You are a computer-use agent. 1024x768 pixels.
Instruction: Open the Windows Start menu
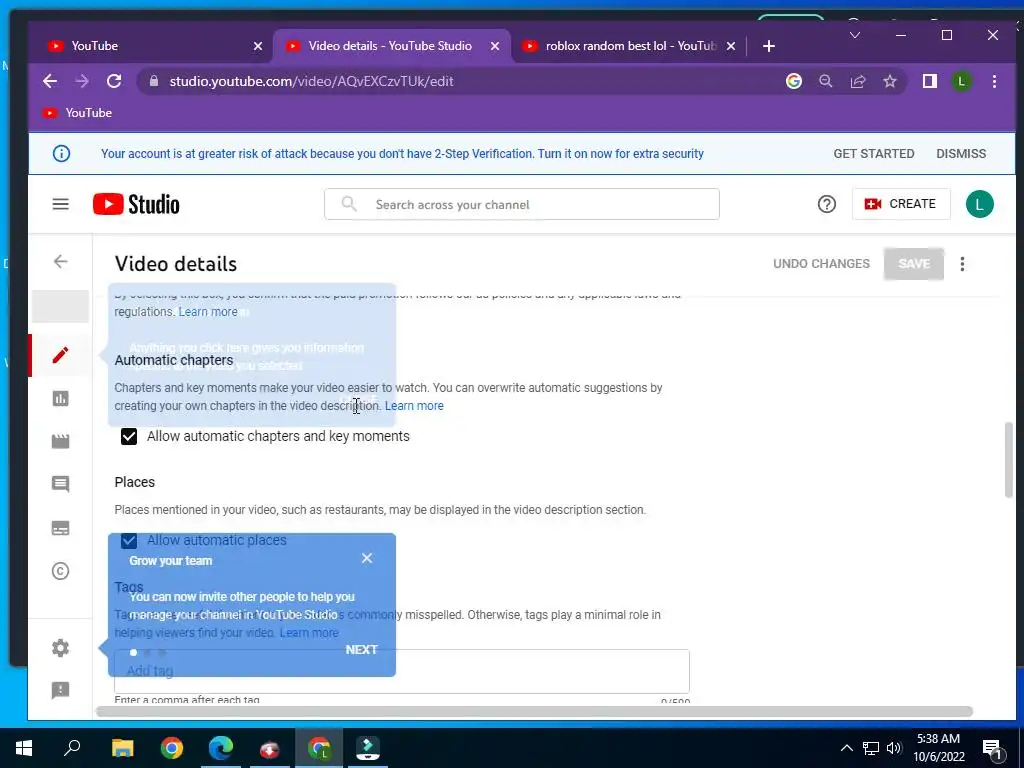pyautogui.click(x=24, y=748)
